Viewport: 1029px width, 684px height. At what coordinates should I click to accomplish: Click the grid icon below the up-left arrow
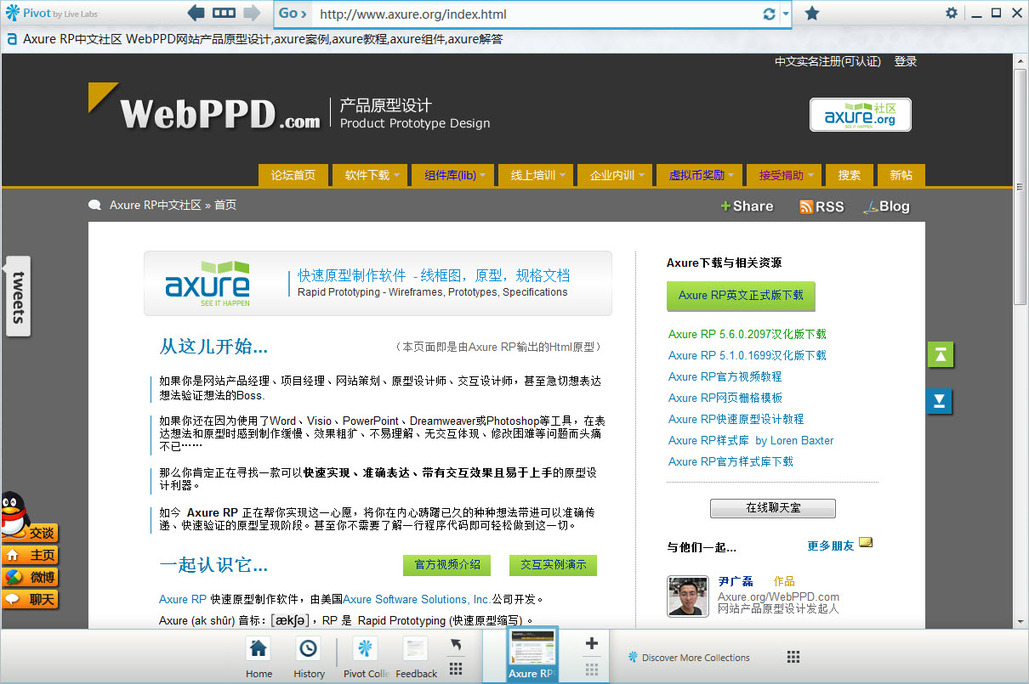point(455,669)
